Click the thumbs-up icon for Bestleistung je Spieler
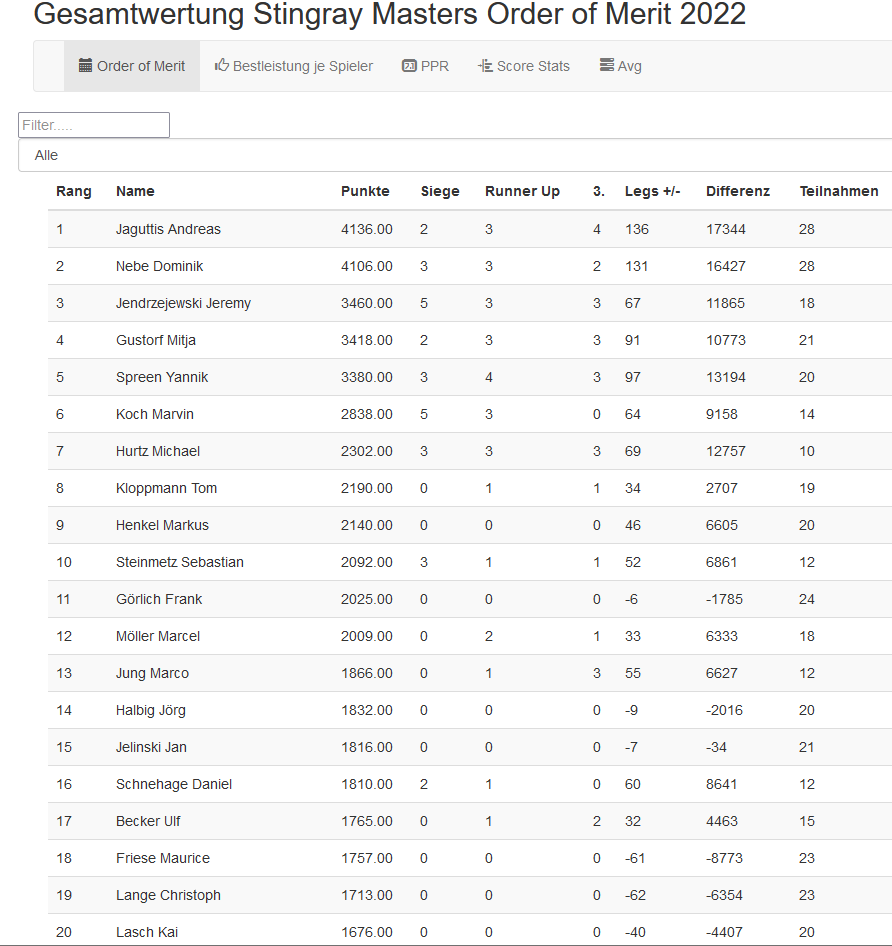The width and height of the screenshot is (892, 946). (222, 66)
